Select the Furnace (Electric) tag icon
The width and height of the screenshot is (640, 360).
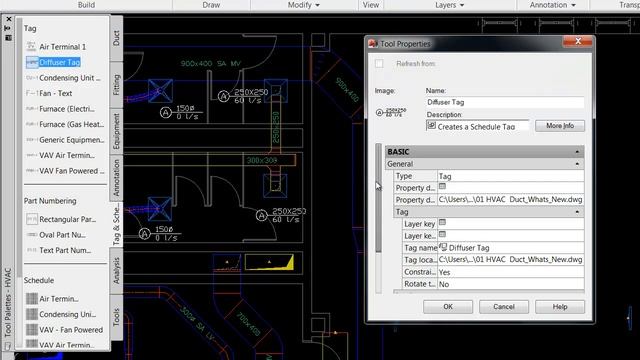click(x=32, y=109)
